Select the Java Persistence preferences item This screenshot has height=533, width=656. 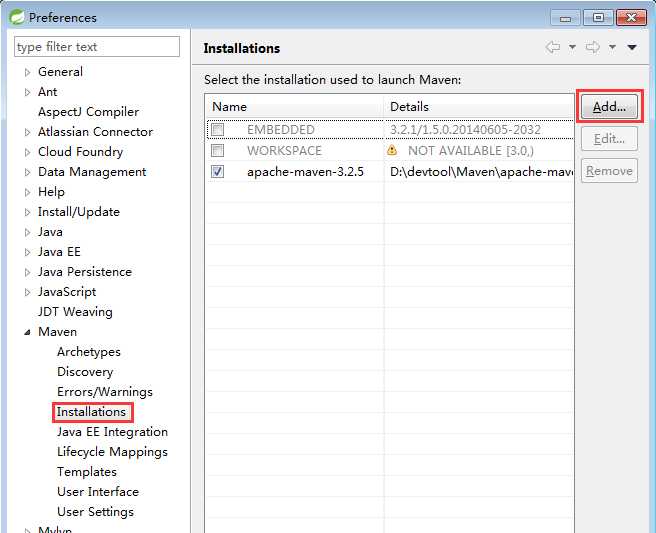[x=85, y=272]
